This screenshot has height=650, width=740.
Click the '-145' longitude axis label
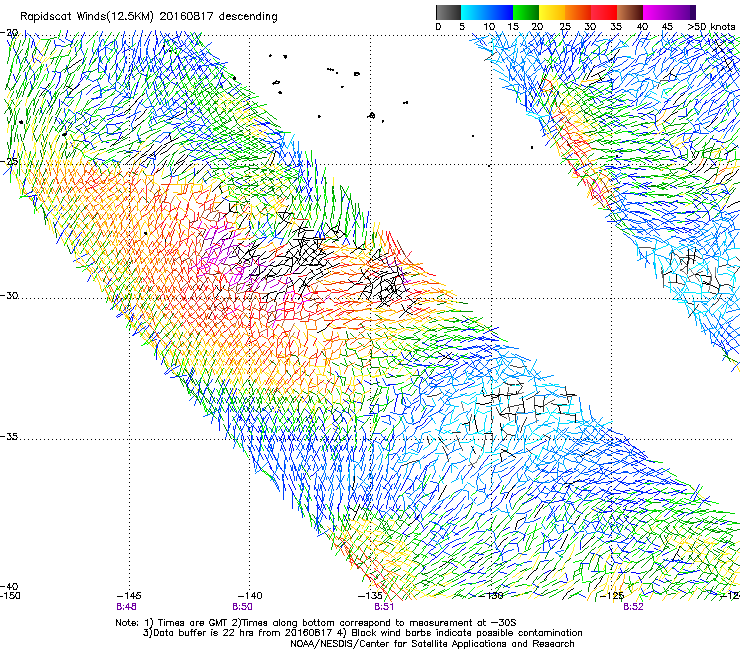[129, 596]
